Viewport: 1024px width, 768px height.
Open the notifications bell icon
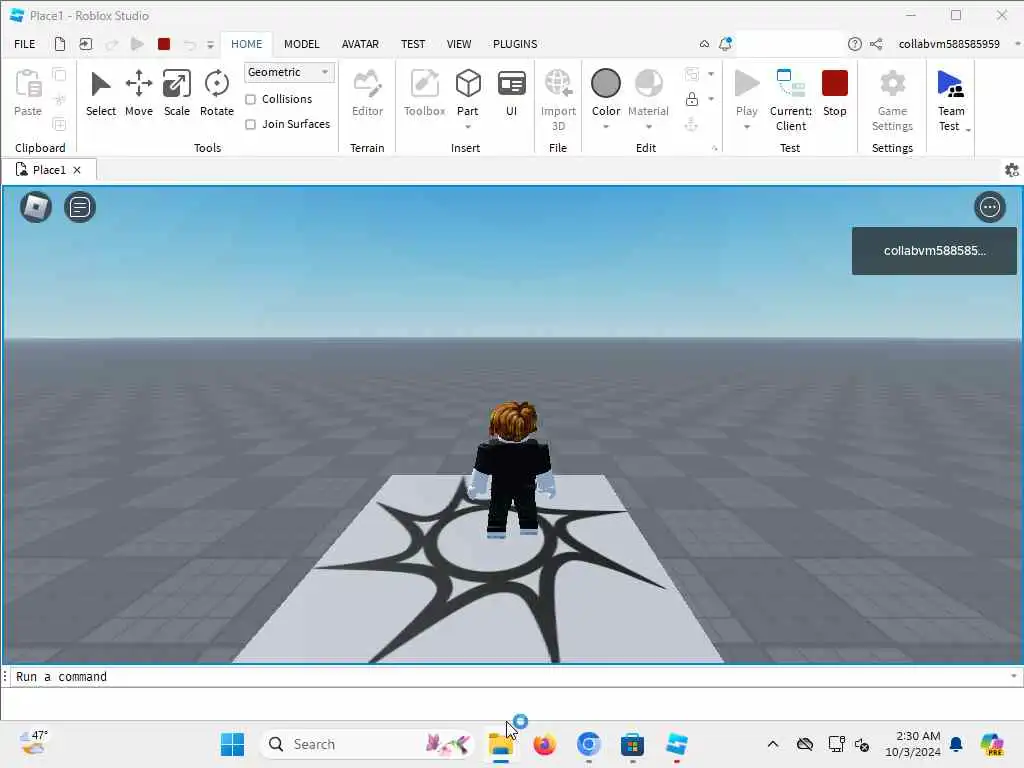pos(726,44)
